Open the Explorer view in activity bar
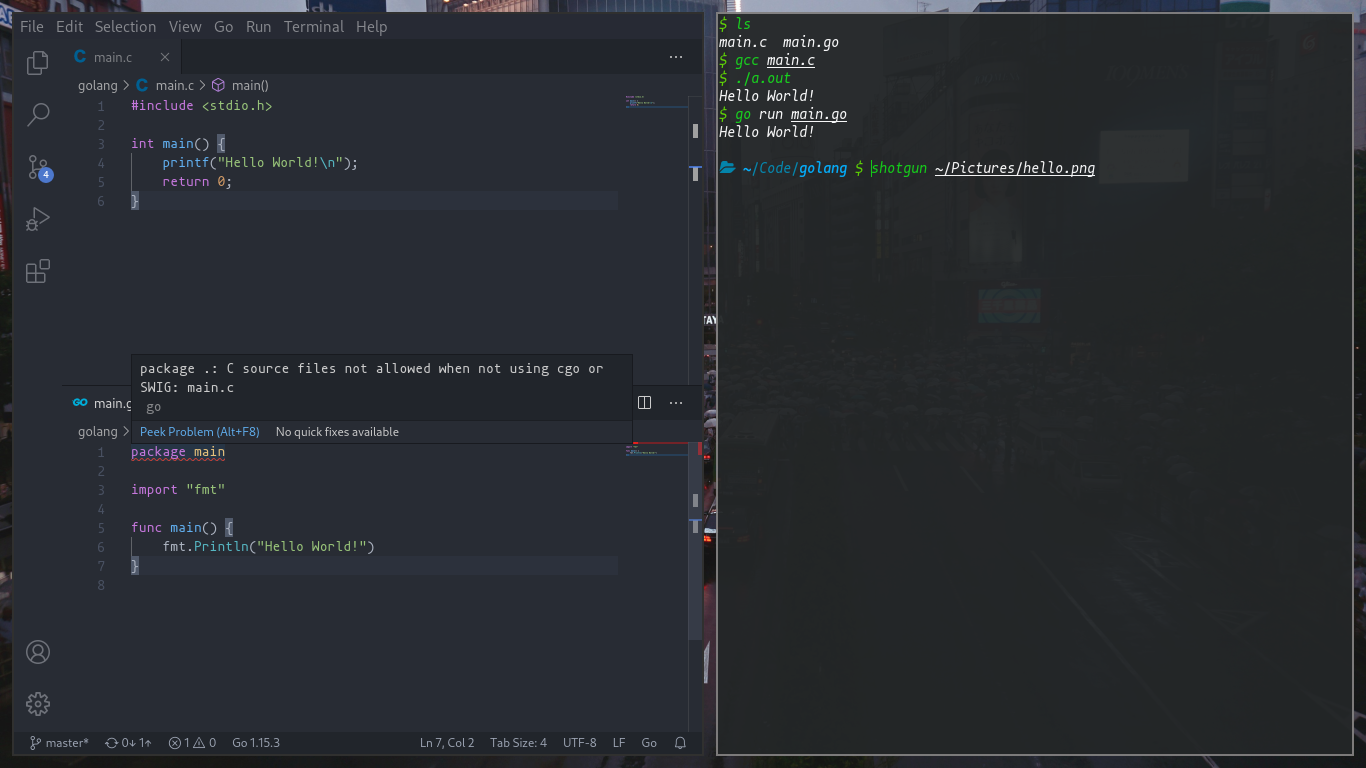Viewport: 1366px width, 768px height. tap(38, 63)
